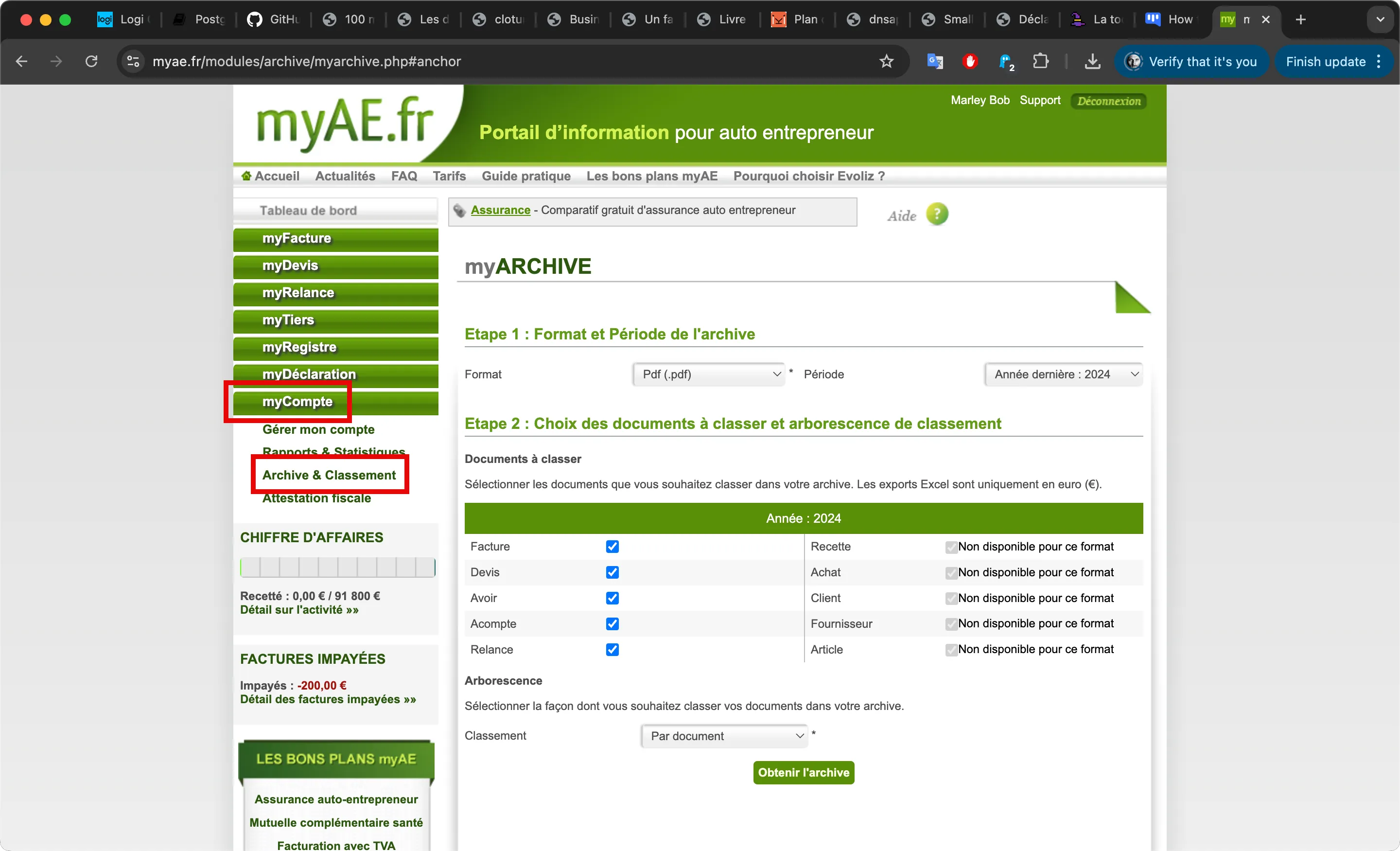This screenshot has height=851, width=1400.
Task: Click the Chiffre d'affaires progress bar
Action: click(337, 568)
